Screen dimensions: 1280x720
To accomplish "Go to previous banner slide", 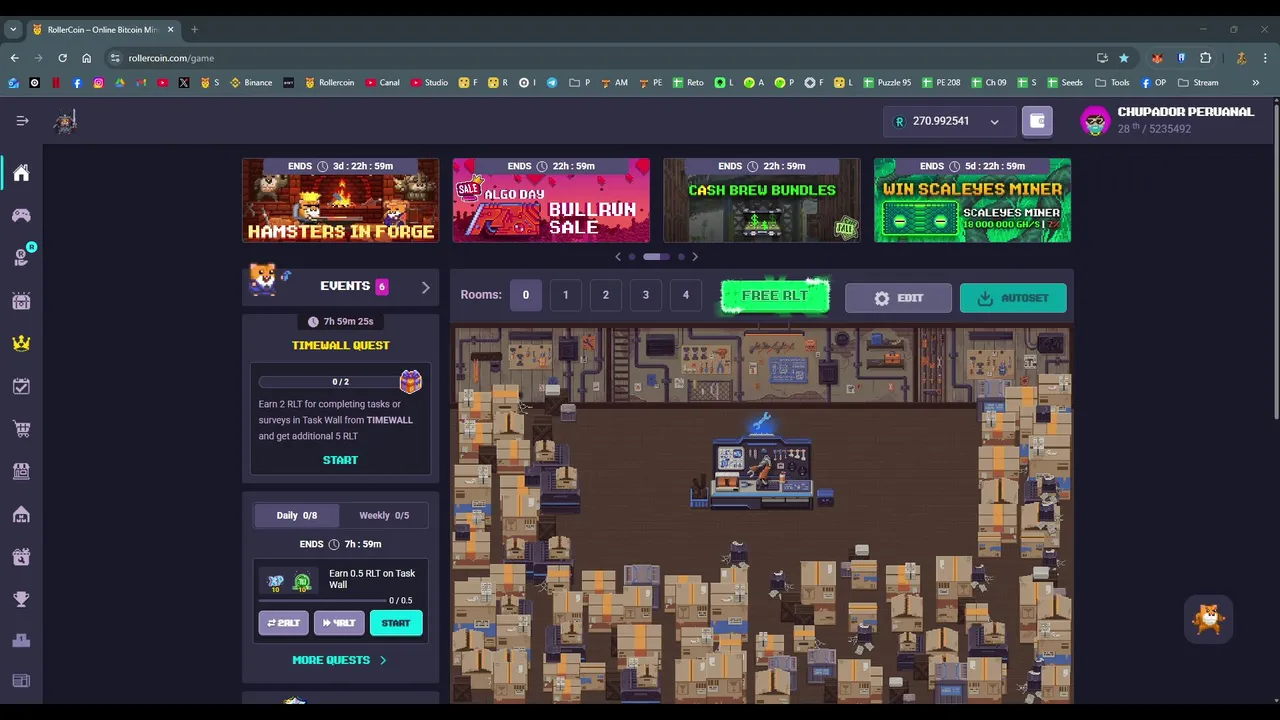I will coord(618,257).
